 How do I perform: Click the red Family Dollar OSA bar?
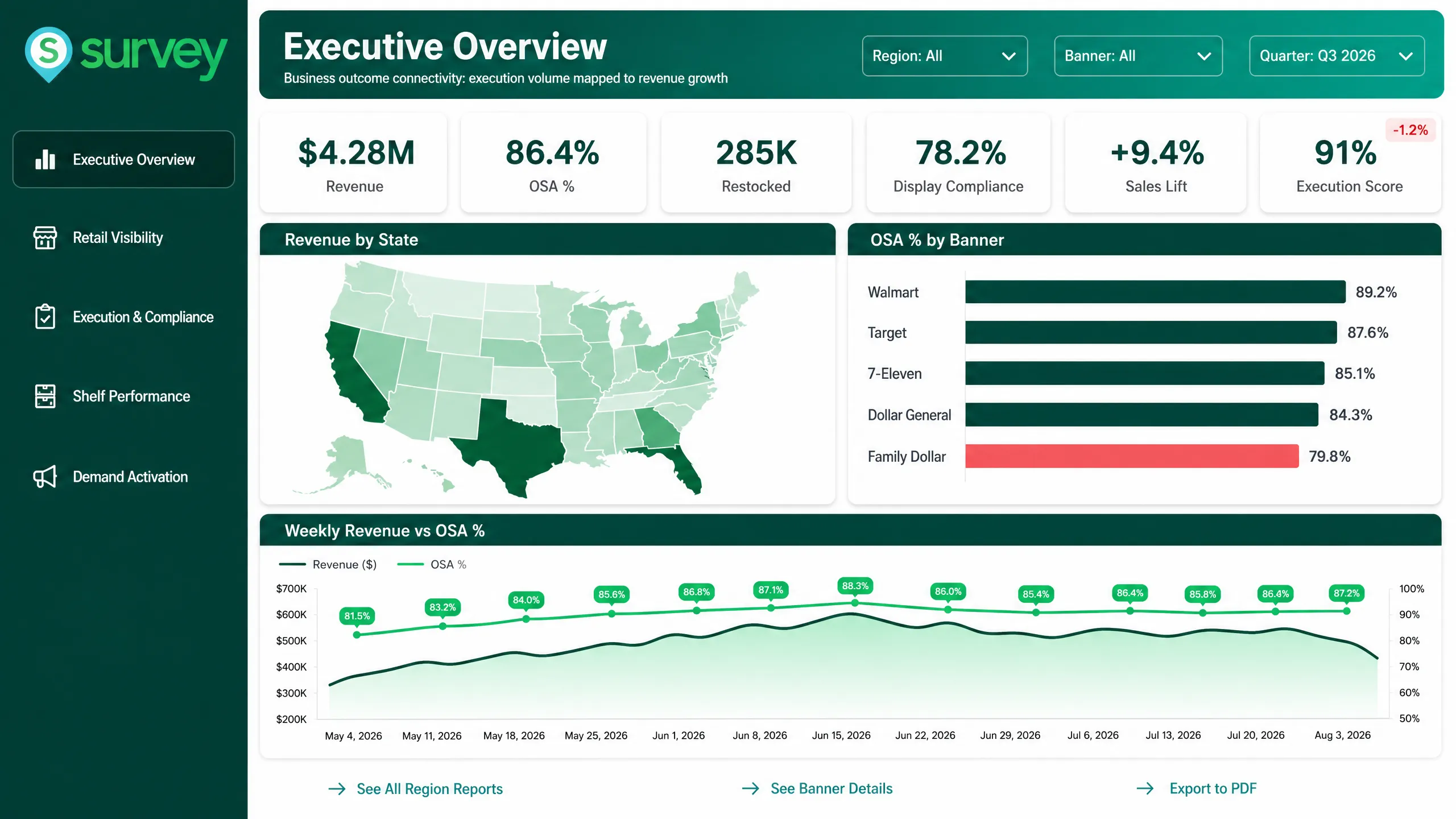(x=1132, y=456)
